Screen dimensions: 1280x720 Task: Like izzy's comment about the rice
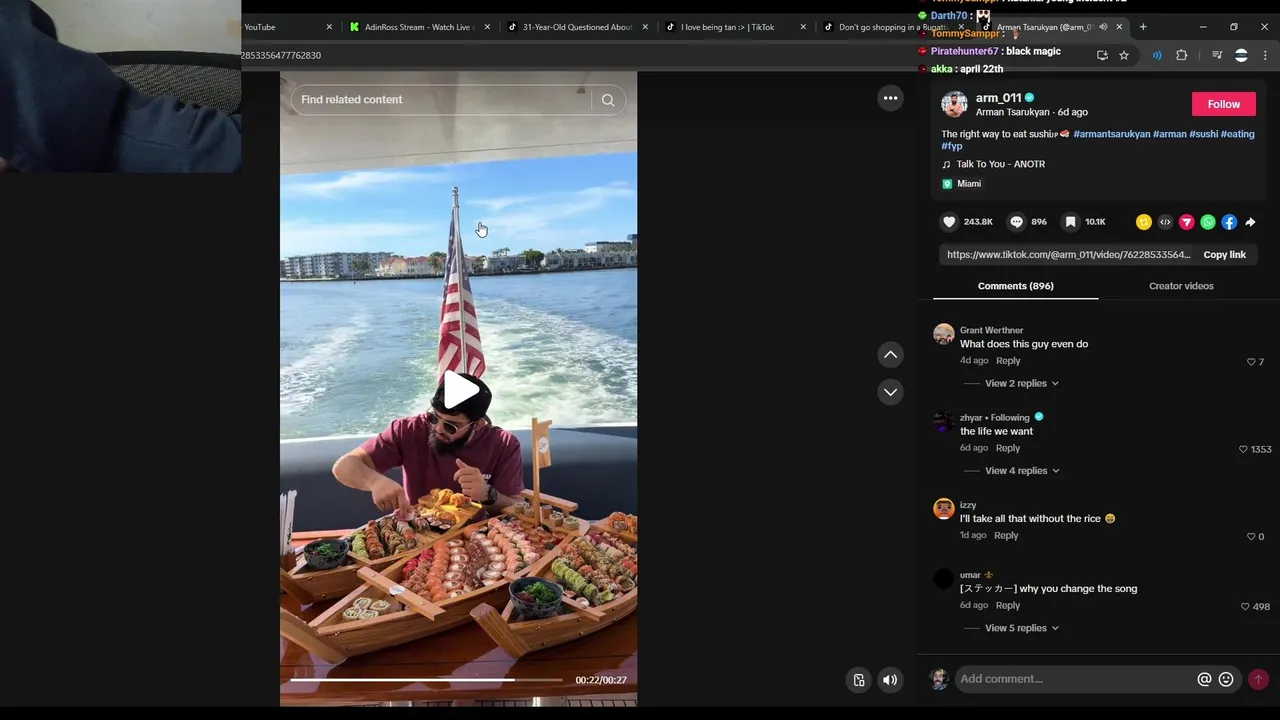[x=1251, y=537]
